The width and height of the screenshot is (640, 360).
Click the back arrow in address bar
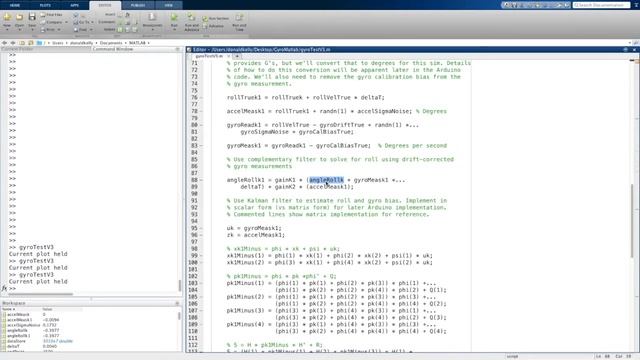point(4,42)
